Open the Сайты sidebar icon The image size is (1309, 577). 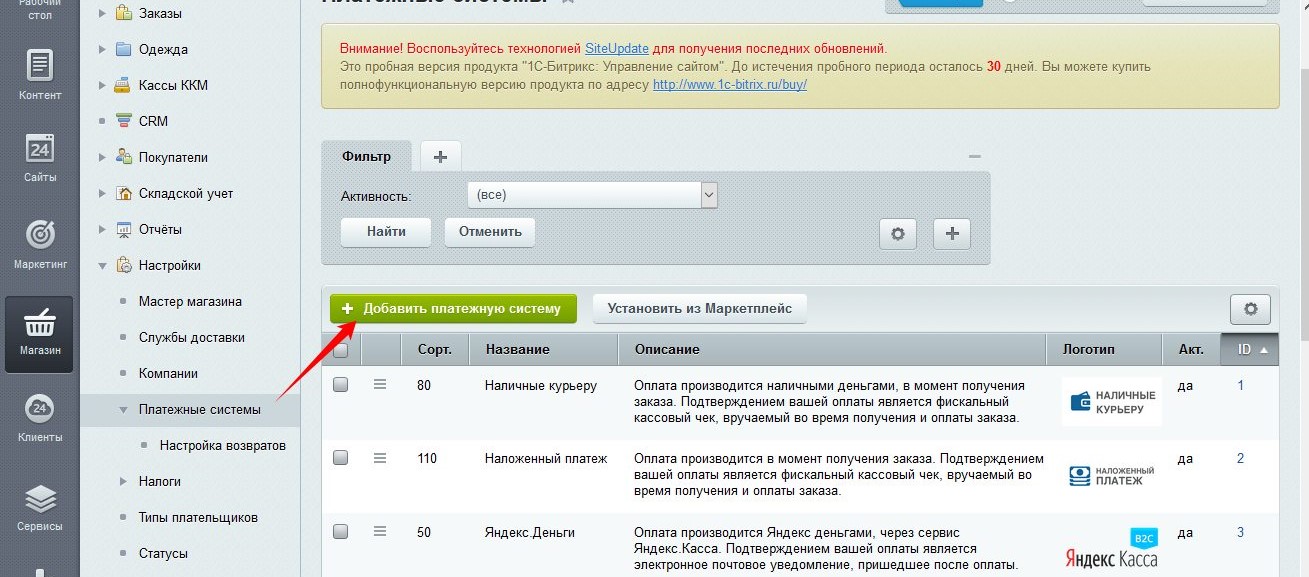[x=39, y=157]
